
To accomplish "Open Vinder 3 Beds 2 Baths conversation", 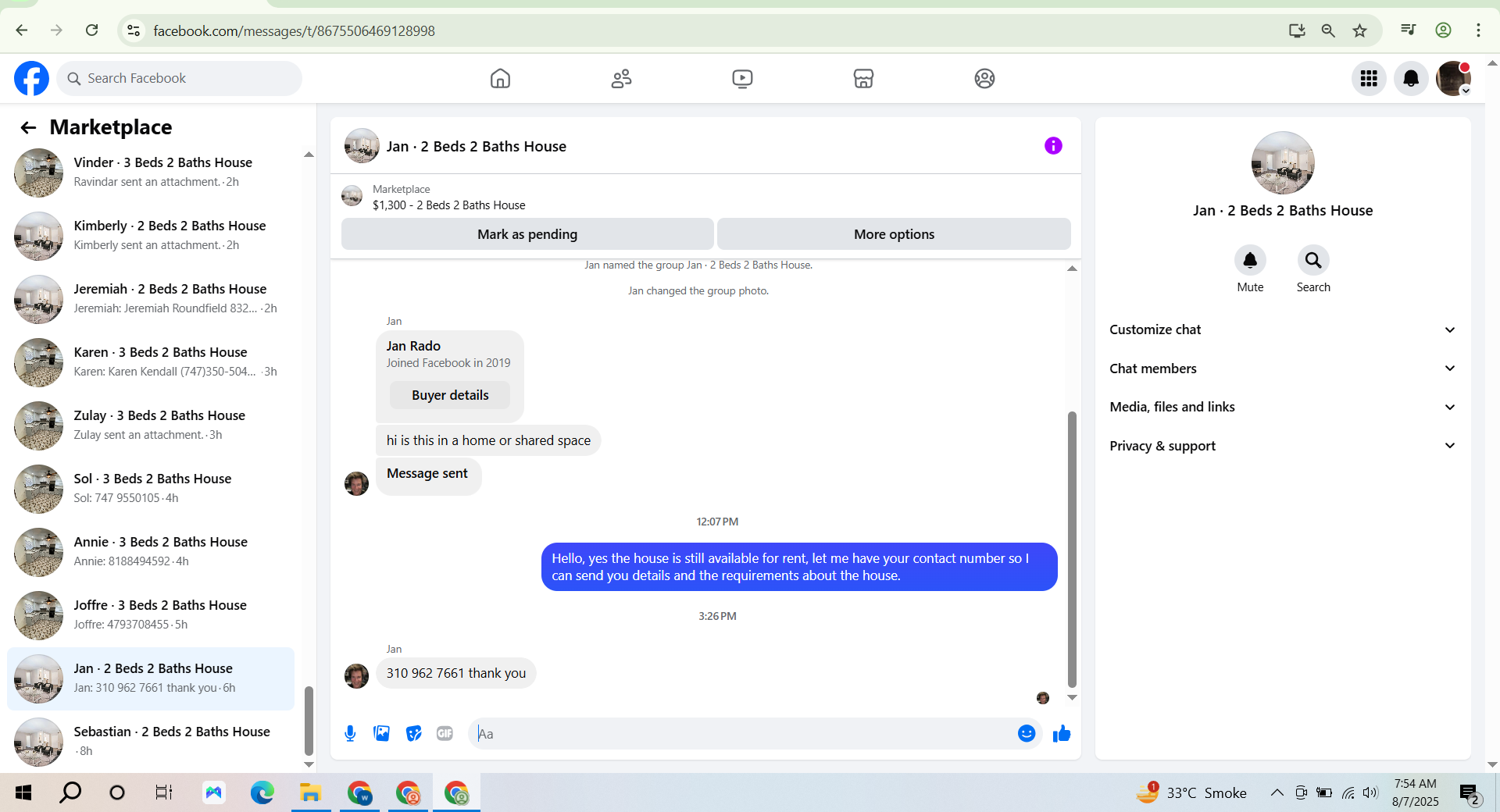I will point(151,172).
